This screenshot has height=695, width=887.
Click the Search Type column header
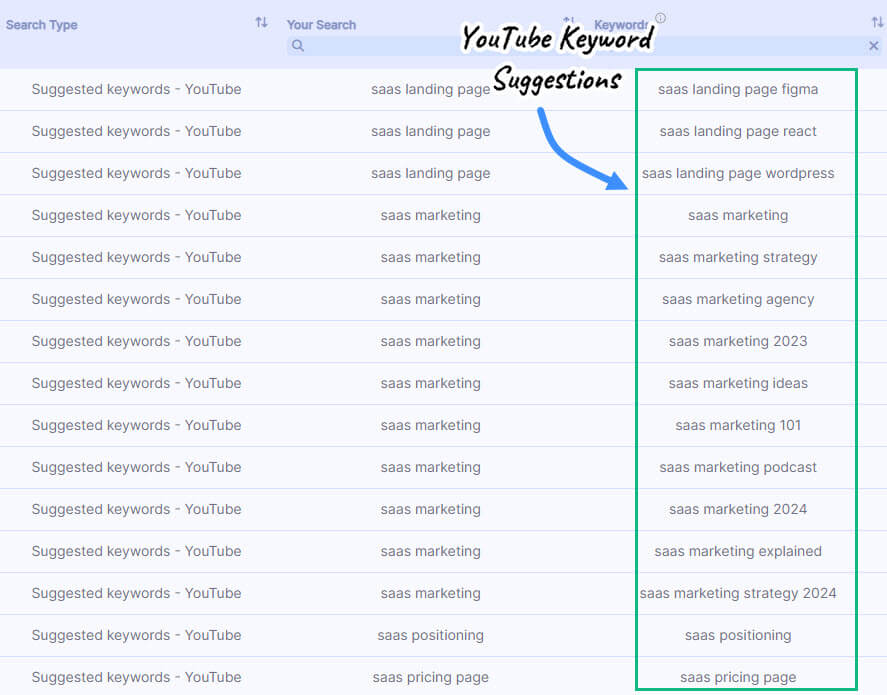42,25
